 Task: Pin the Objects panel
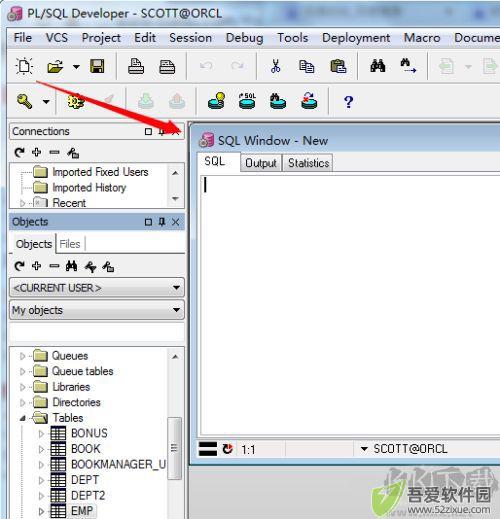[x=162, y=222]
